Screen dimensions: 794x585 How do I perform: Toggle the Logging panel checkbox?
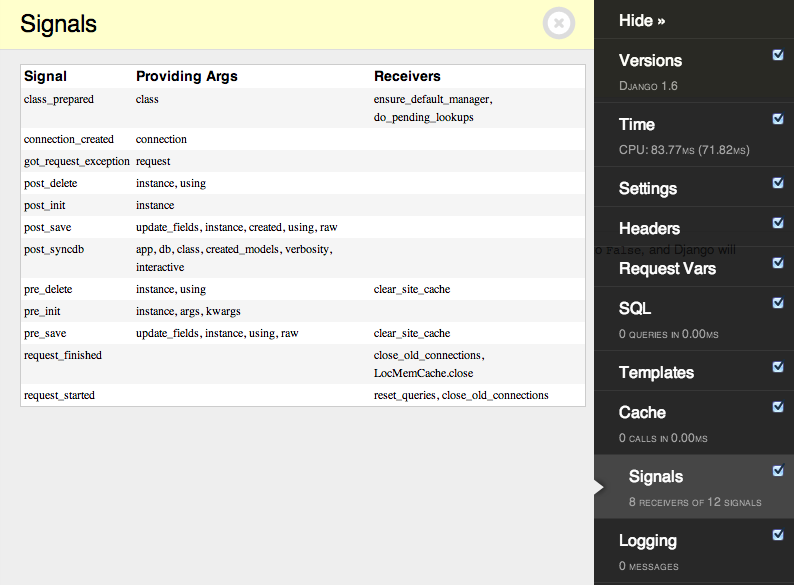[x=778, y=535]
